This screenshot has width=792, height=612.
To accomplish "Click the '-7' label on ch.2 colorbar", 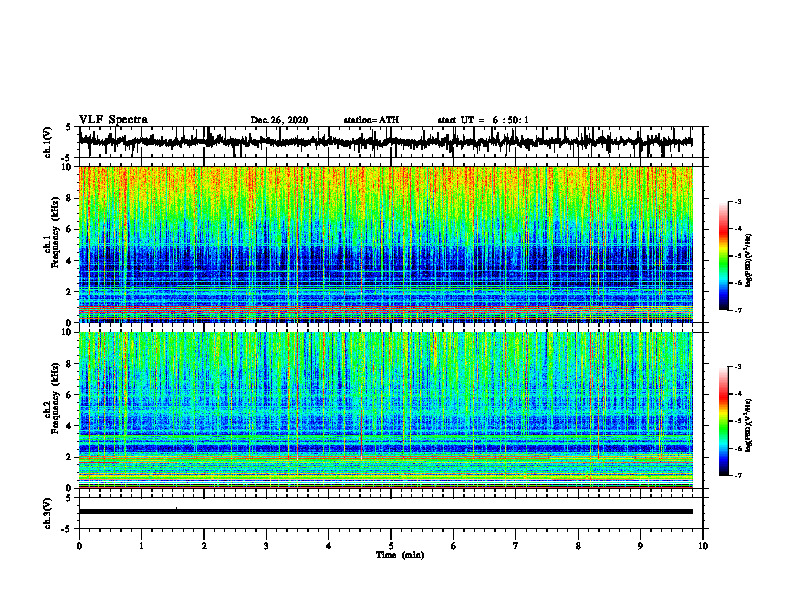I will (x=738, y=476).
